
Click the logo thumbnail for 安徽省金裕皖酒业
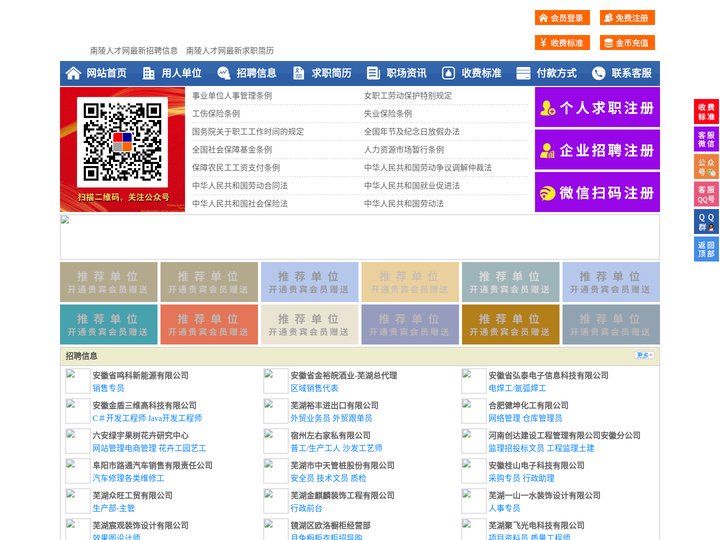tap(276, 381)
